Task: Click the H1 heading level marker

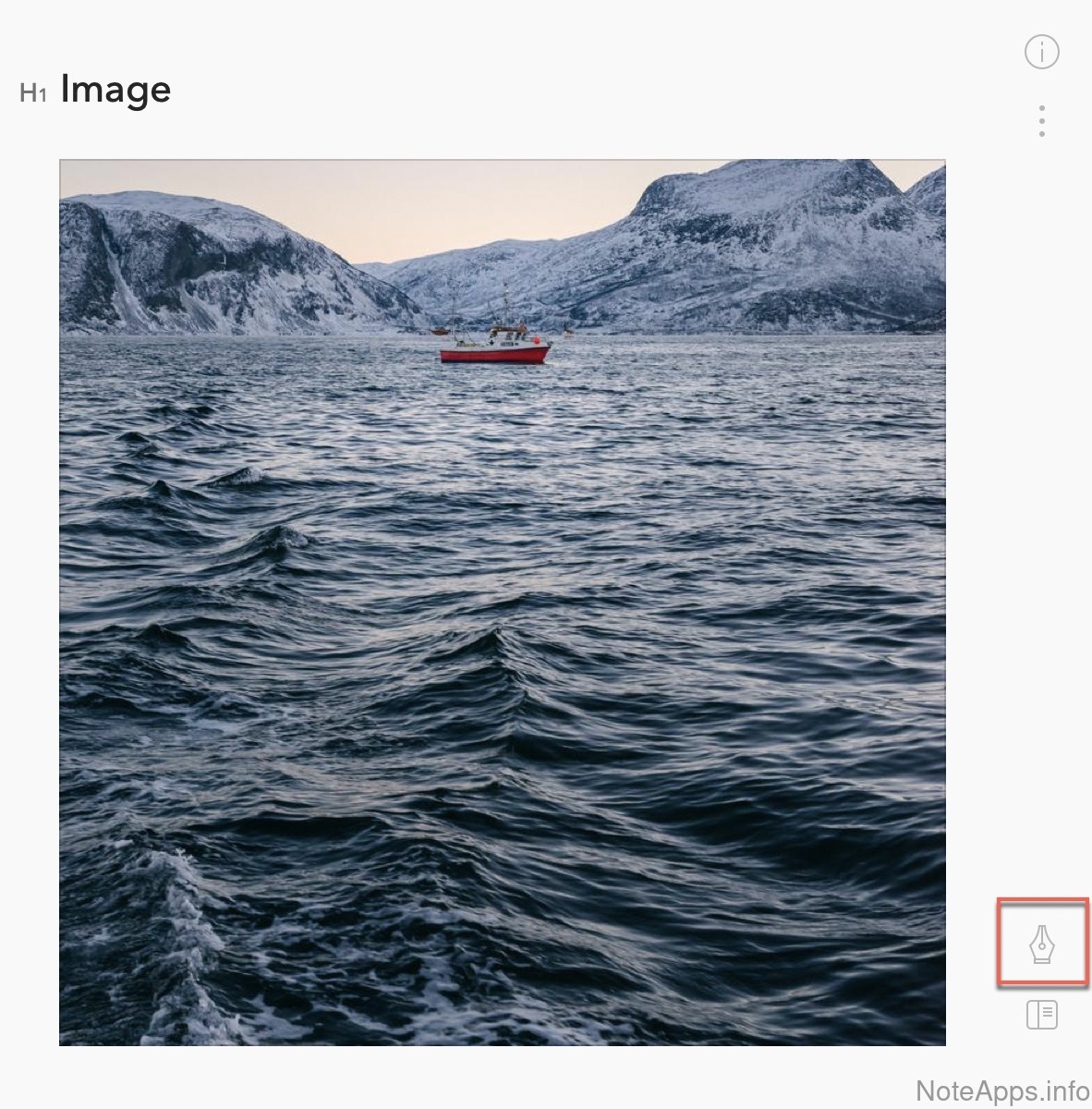Action: tap(33, 93)
